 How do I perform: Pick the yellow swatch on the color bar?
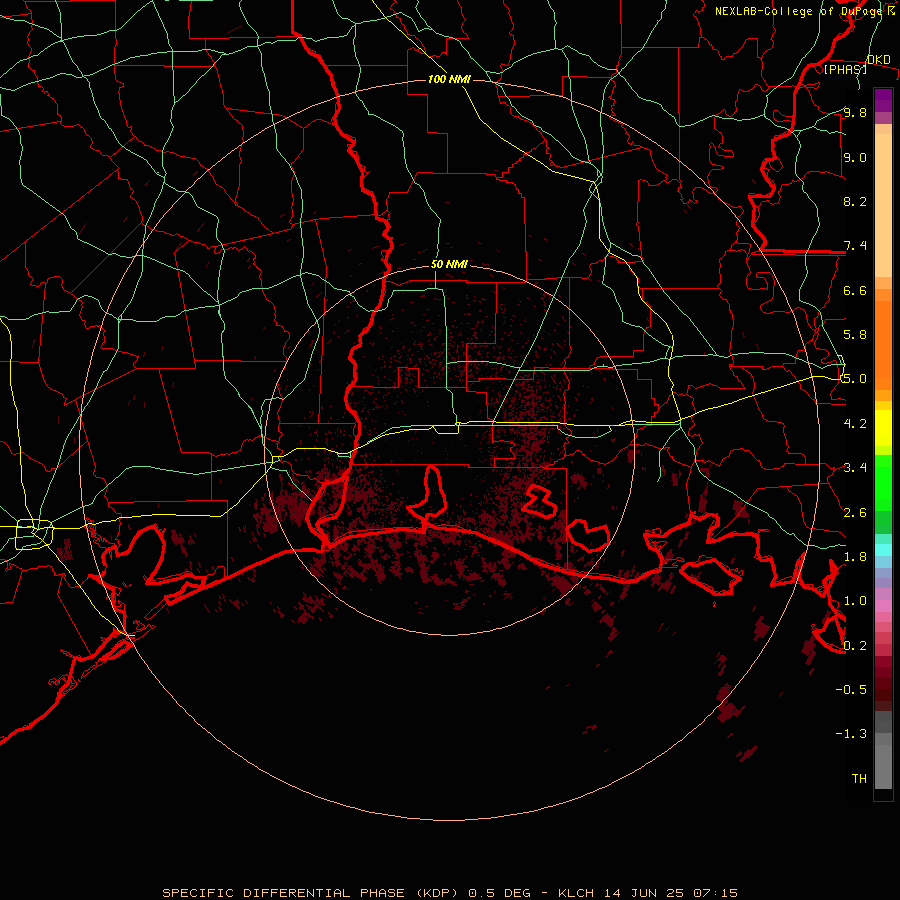[x=883, y=428]
